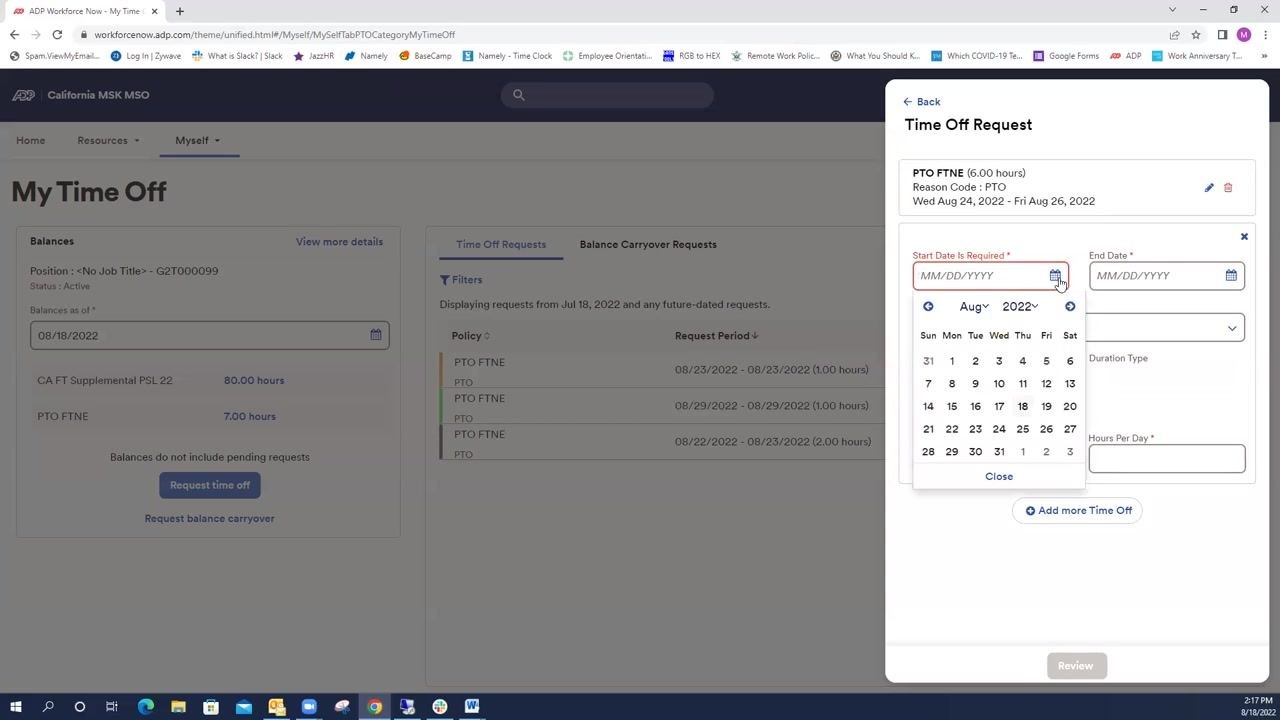Close the new time off entry with X
This screenshot has width=1280, height=720.
tap(1244, 237)
